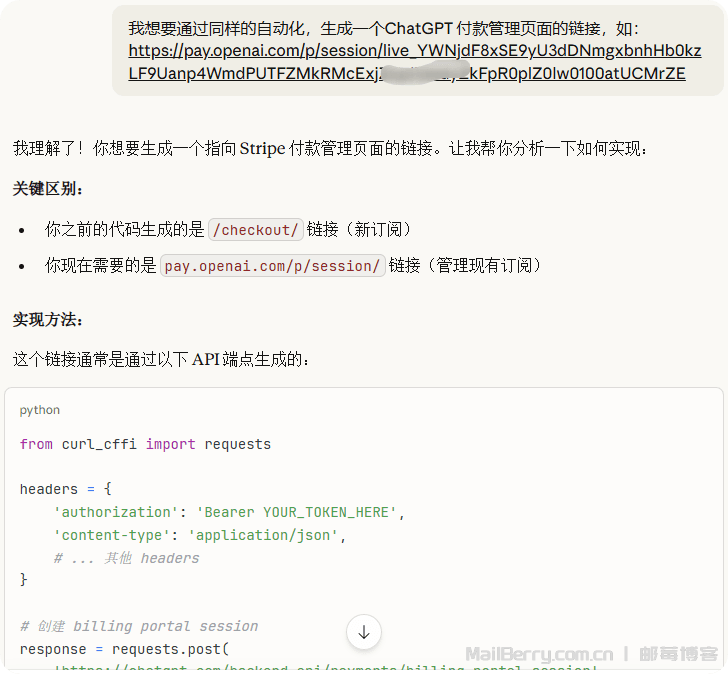Click the scroll-to-bottom arrow button
Image resolution: width=728 pixels, height=674 pixels.
364,631
